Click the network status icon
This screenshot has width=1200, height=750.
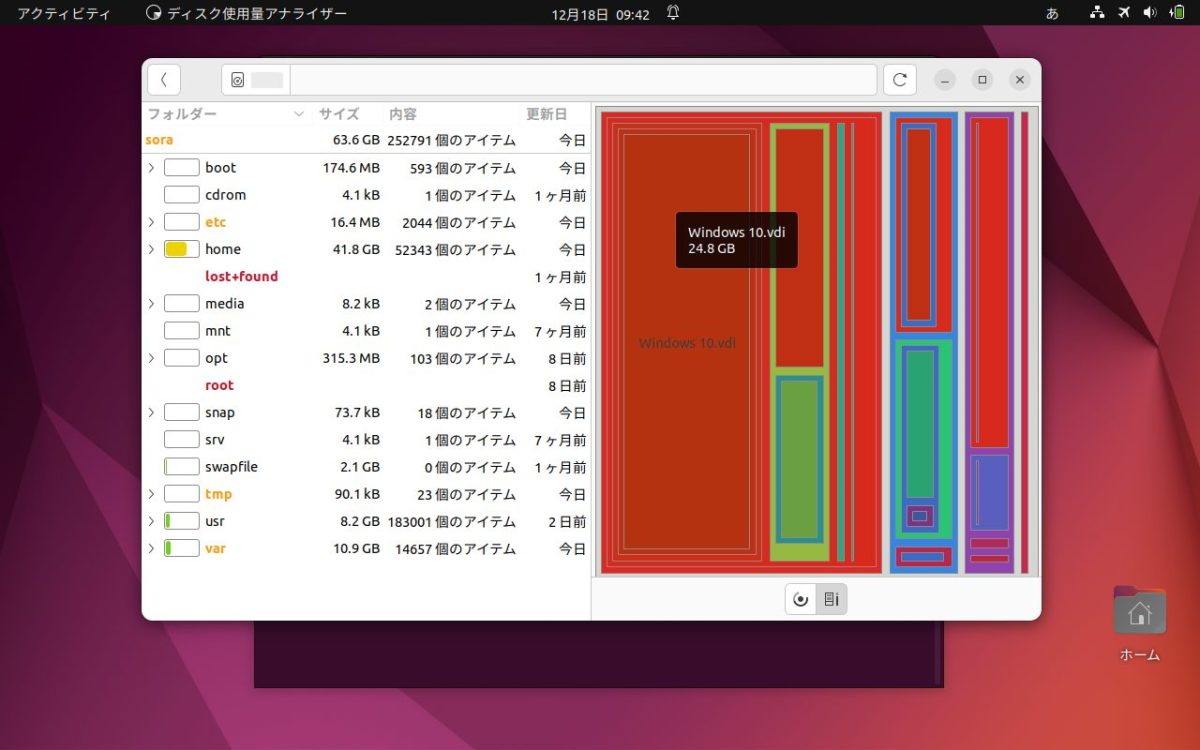tap(1097, 13)
